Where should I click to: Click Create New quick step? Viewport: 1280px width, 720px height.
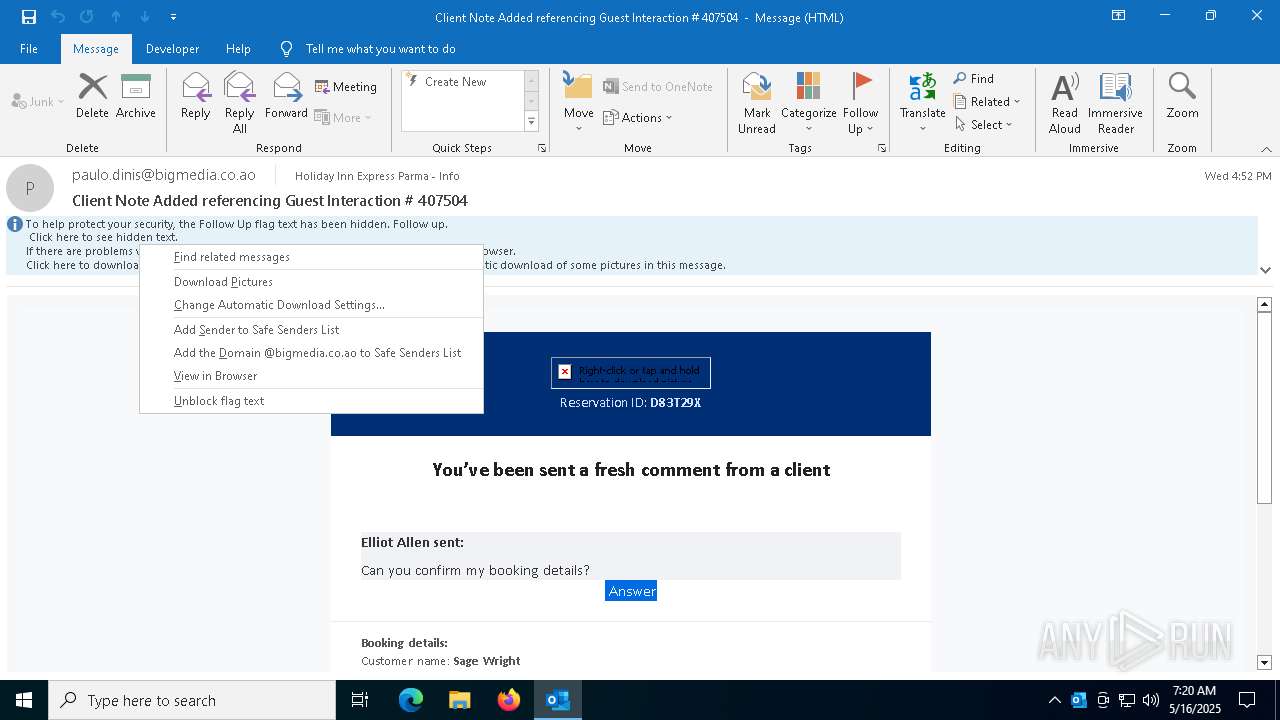point(463,82)
